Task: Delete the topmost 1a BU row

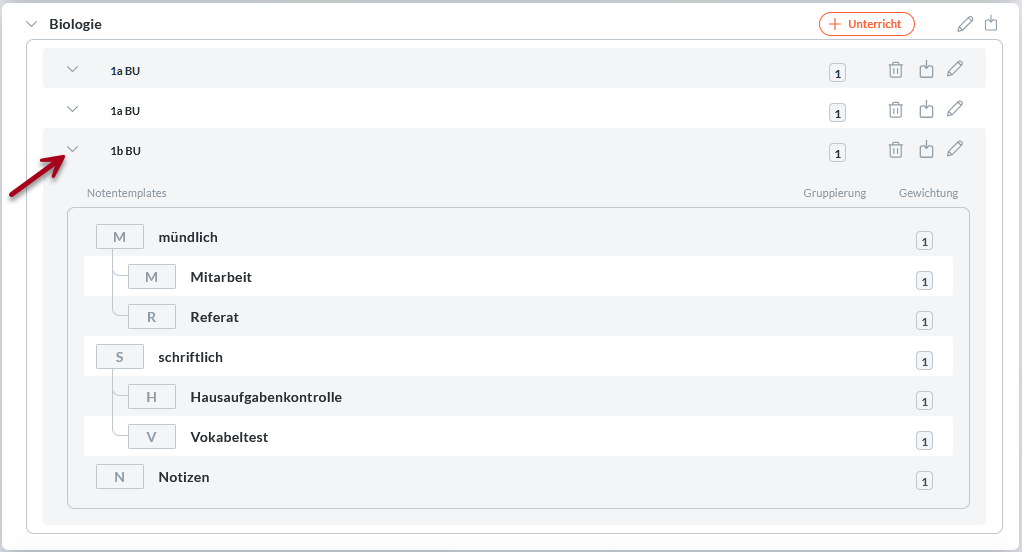Action: tap(896, 69)
